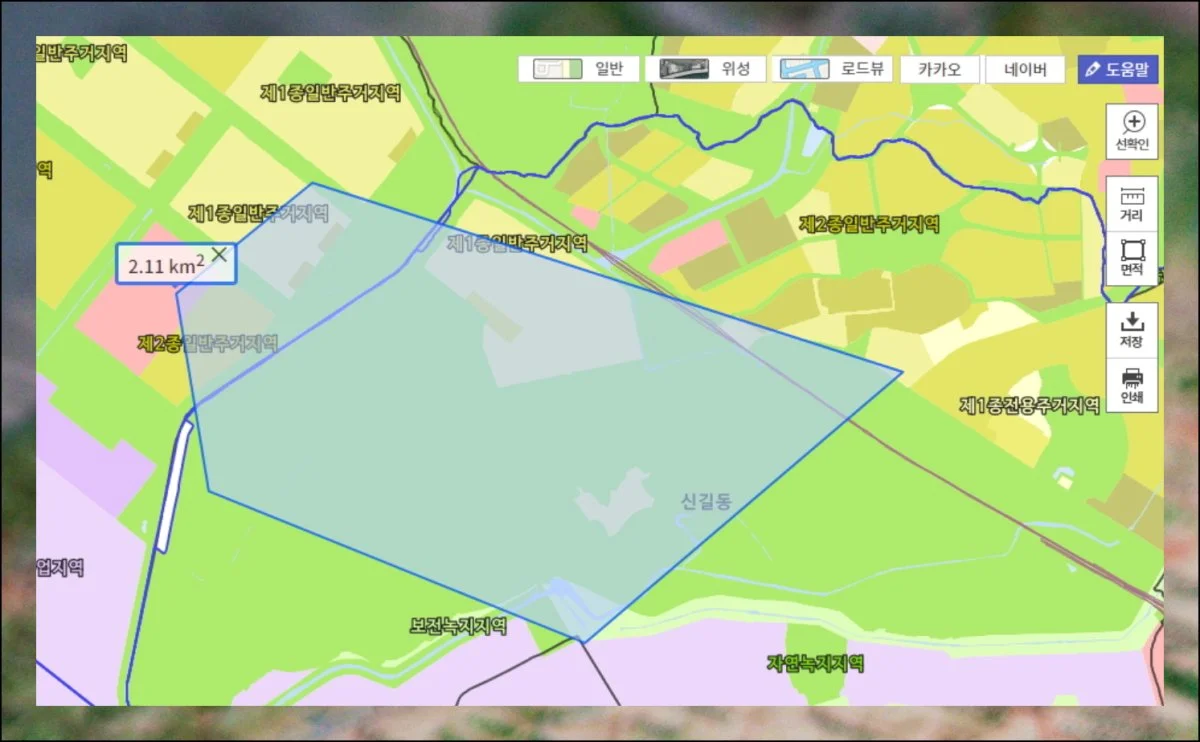Click the 보전녹지지역 zone label
The height and width of the screenshot is (742, 1200).
coord(458,627)
